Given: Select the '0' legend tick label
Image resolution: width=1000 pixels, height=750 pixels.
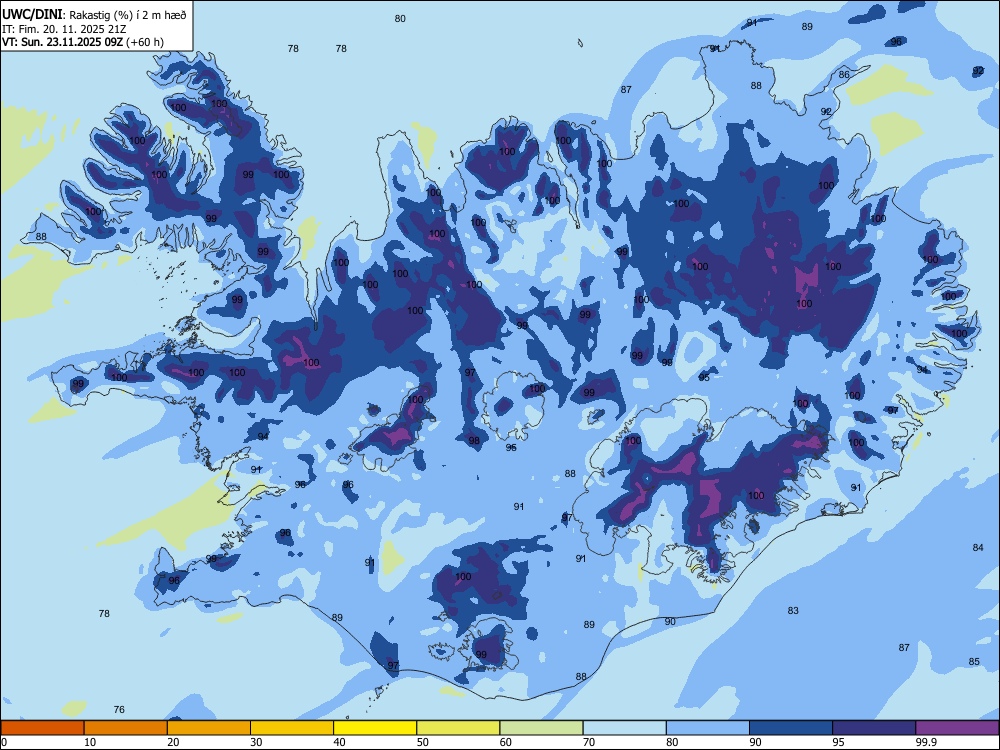Looking at the screenshot, I should (x=4, y=742).
